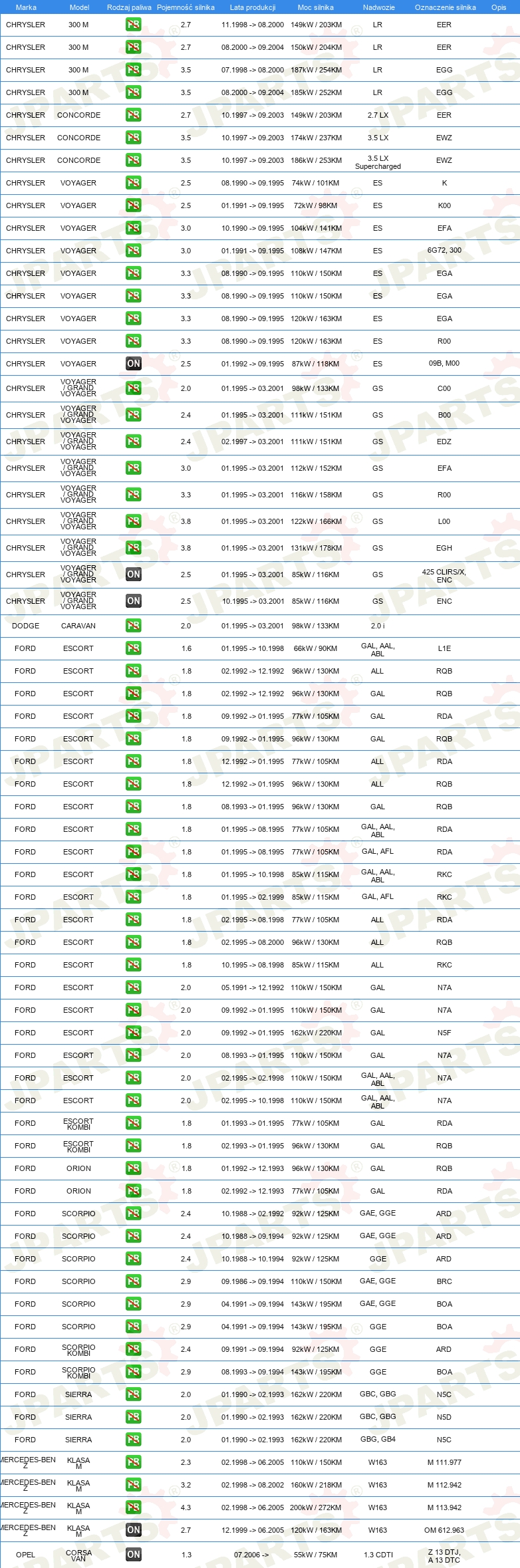Click engine code 'OM 612.963'
The width and height of the screenshot is (520, 1568).
(x=444, y=1530)
